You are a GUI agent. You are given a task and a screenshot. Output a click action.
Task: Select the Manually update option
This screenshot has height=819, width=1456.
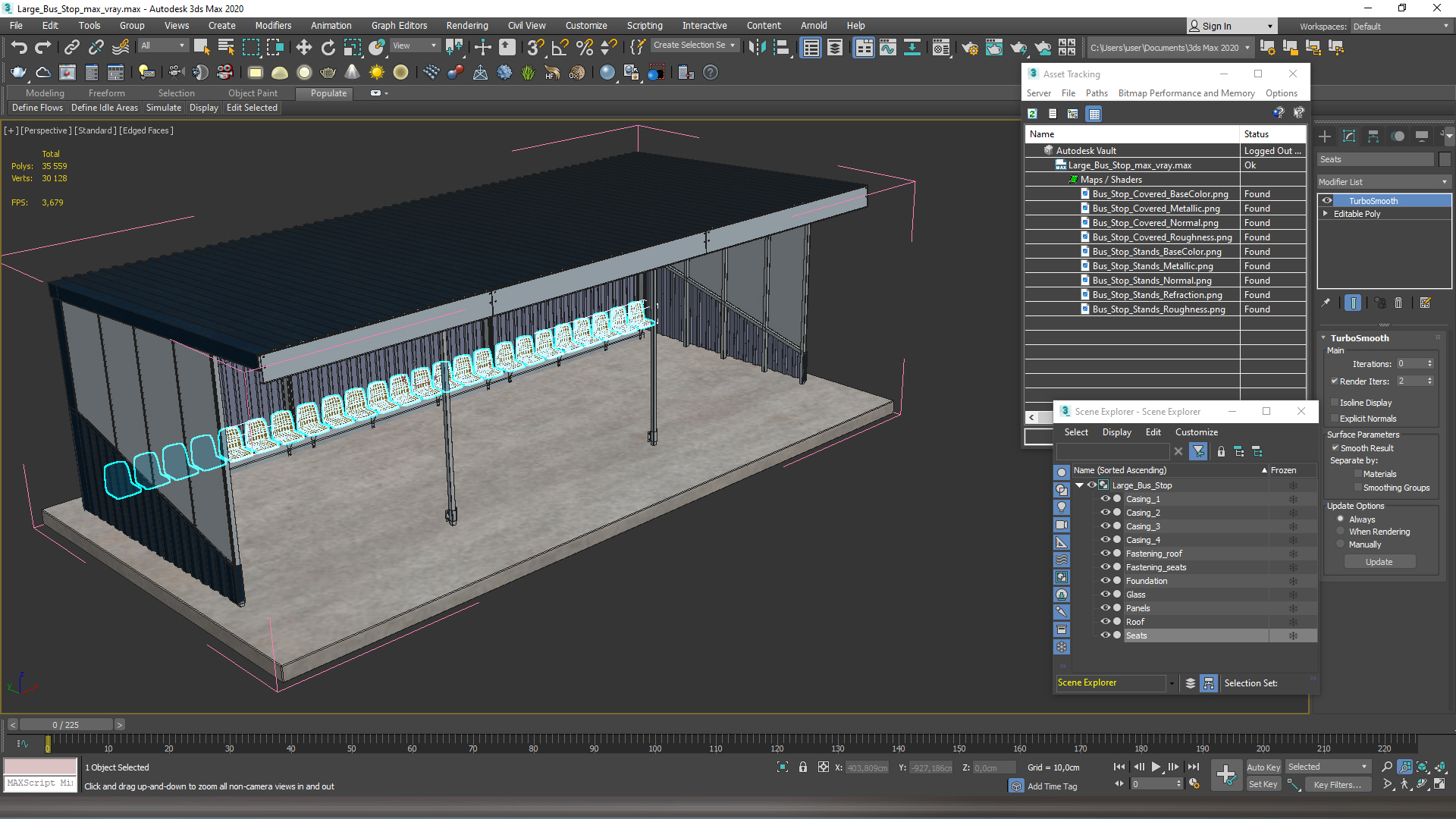(1341, 544)
